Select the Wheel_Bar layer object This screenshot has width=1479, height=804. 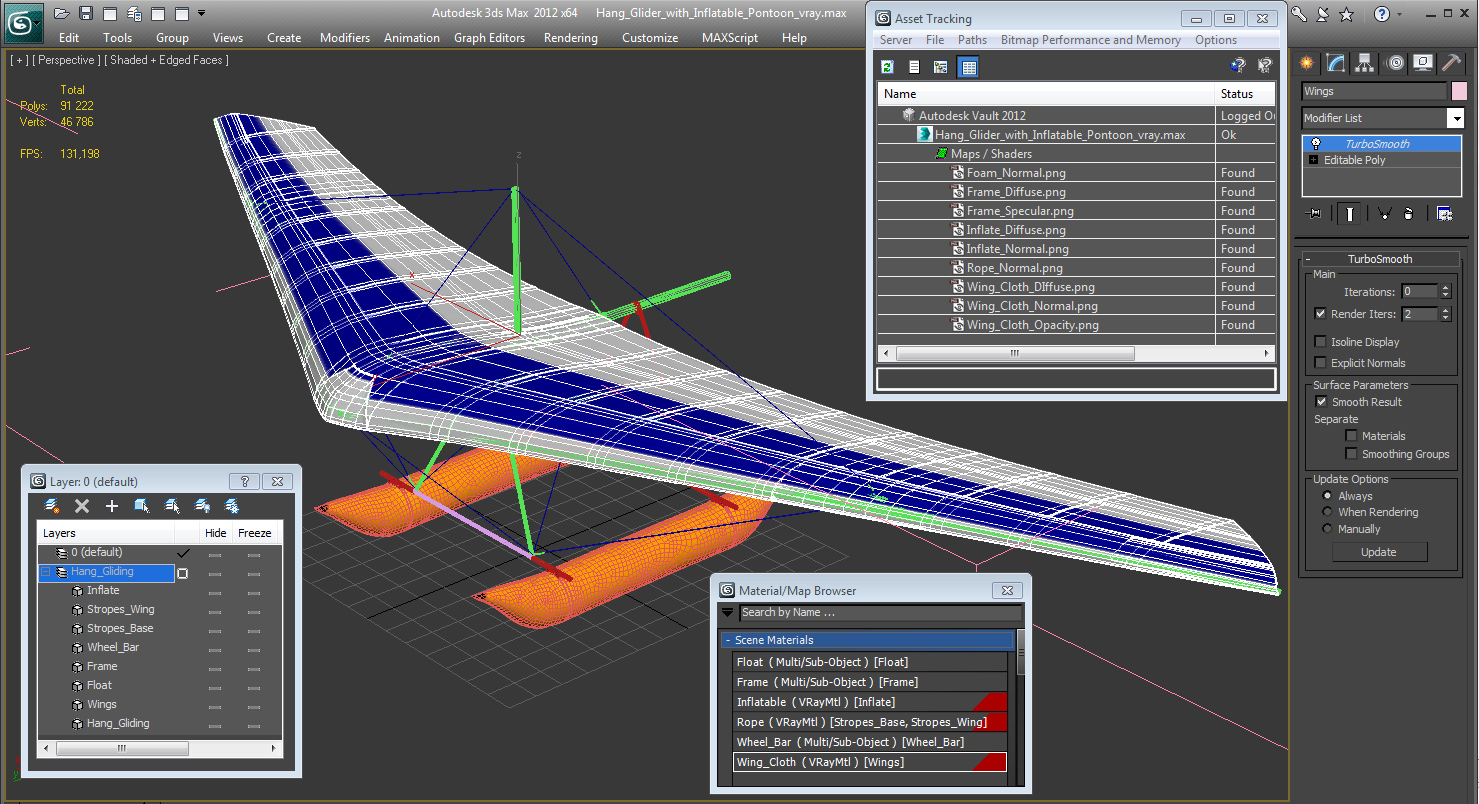click(x=113, y=647)
